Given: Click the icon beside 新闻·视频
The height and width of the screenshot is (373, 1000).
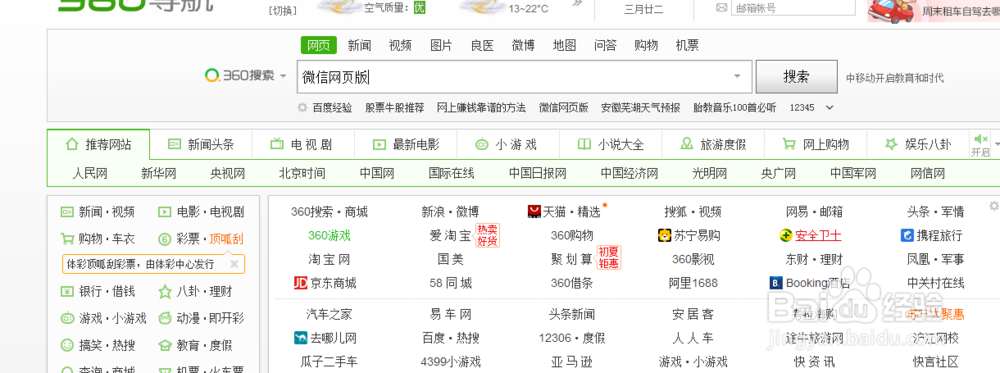Looking at the screenshot, I should point(66,212).
